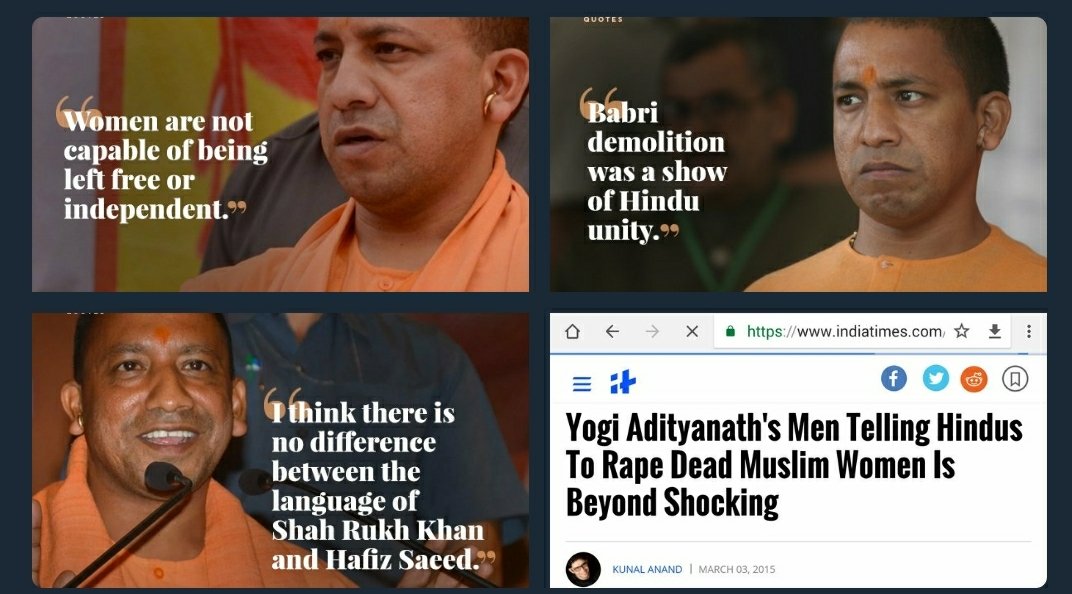Tap the browser home icon

(573, 332)
